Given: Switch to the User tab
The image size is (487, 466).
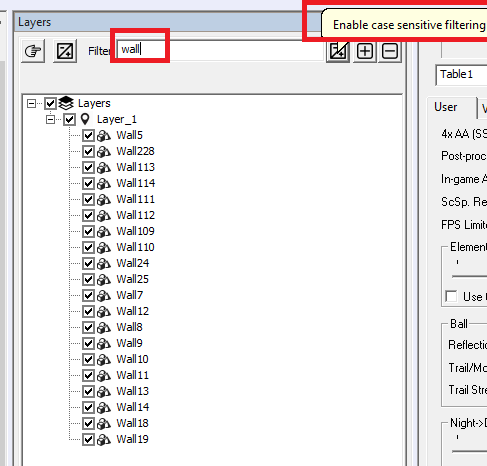Looking at the screenshot, I should [x=446, y=107].
